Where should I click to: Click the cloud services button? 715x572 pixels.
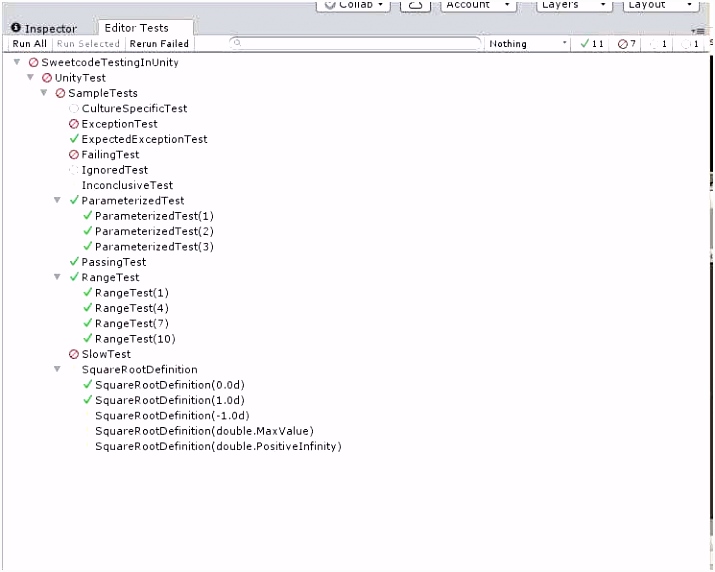[415, 5]
